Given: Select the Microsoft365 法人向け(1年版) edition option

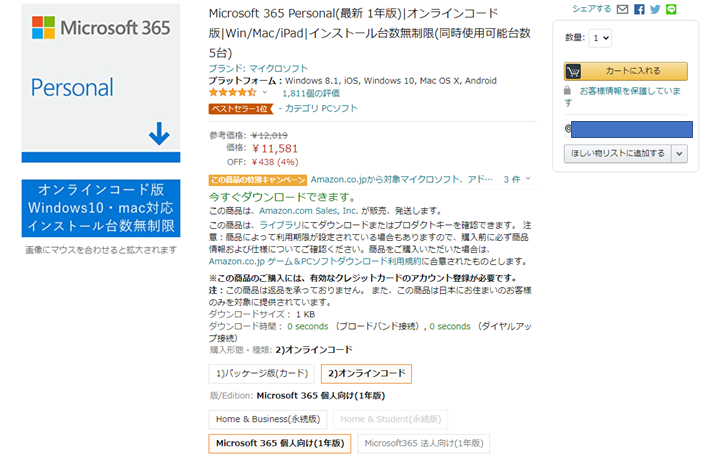Looking at the screenshot, I should pos(424,444).
